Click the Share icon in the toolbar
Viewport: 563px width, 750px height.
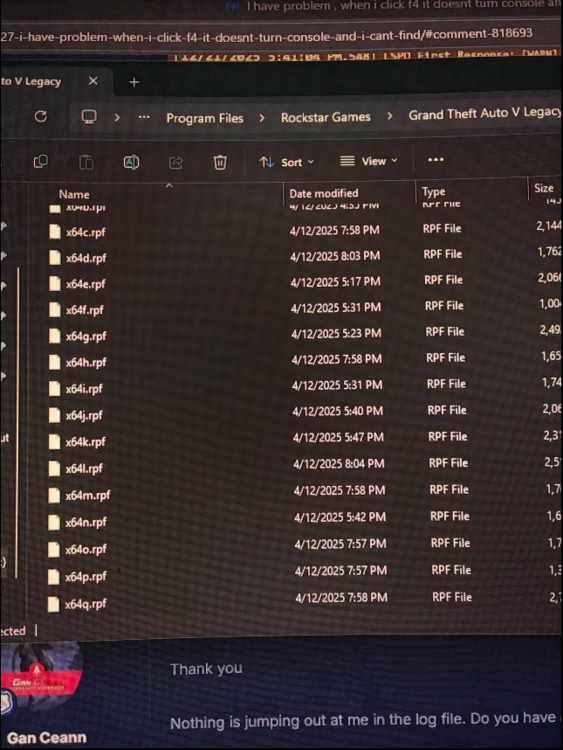pyautogui.click(x=176, y=163)
